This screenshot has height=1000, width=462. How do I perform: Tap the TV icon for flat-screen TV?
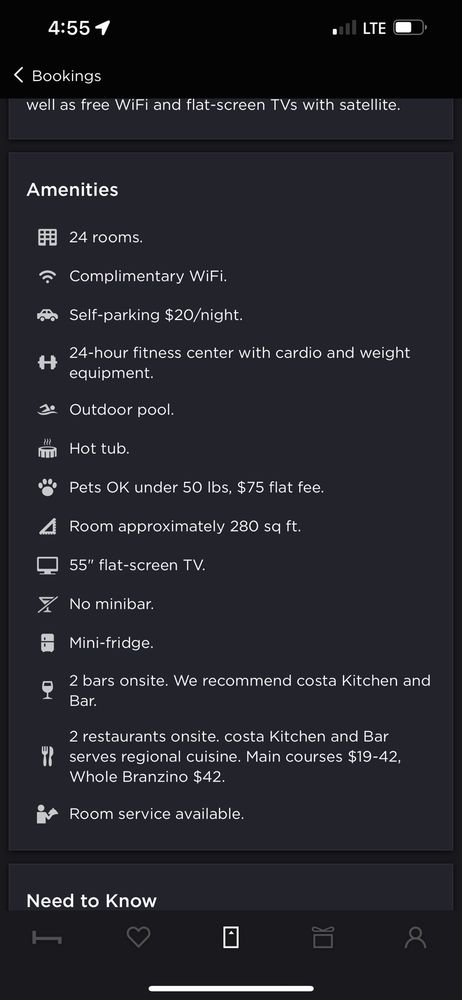[x=47, y=565]
